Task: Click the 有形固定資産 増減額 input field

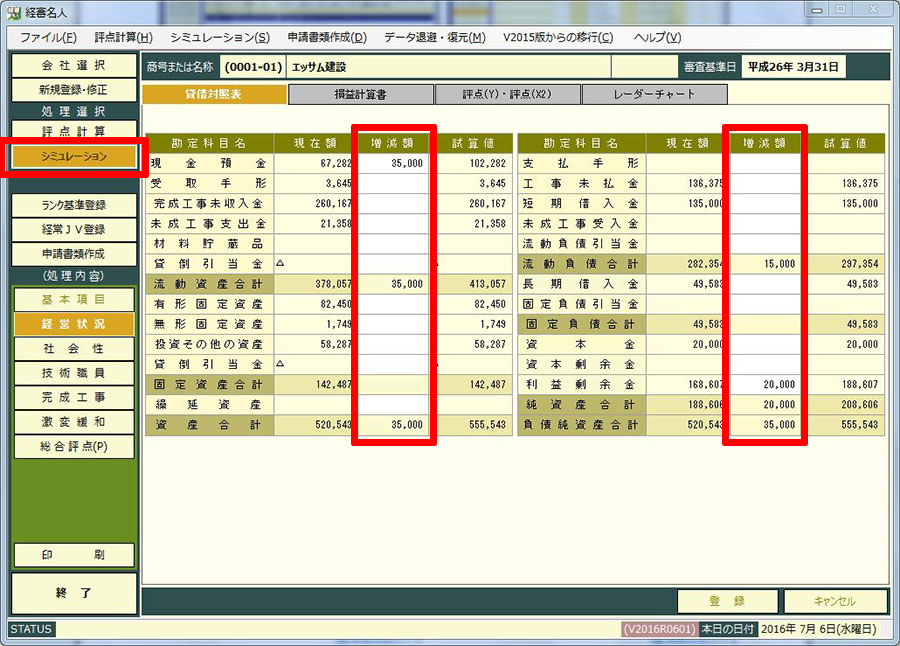Action: [392, 304]
